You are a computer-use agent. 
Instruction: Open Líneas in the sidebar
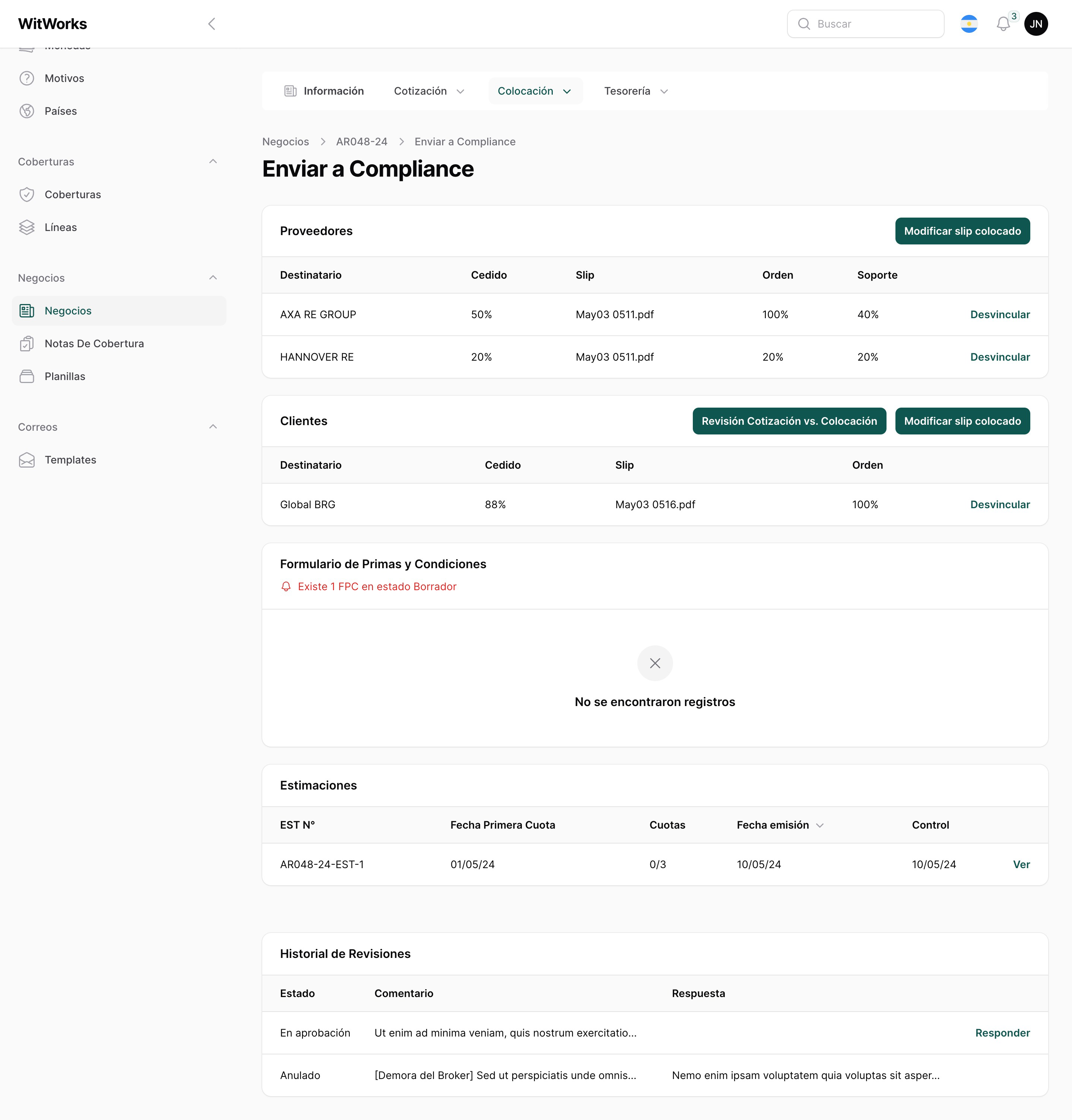pos(119,227)
